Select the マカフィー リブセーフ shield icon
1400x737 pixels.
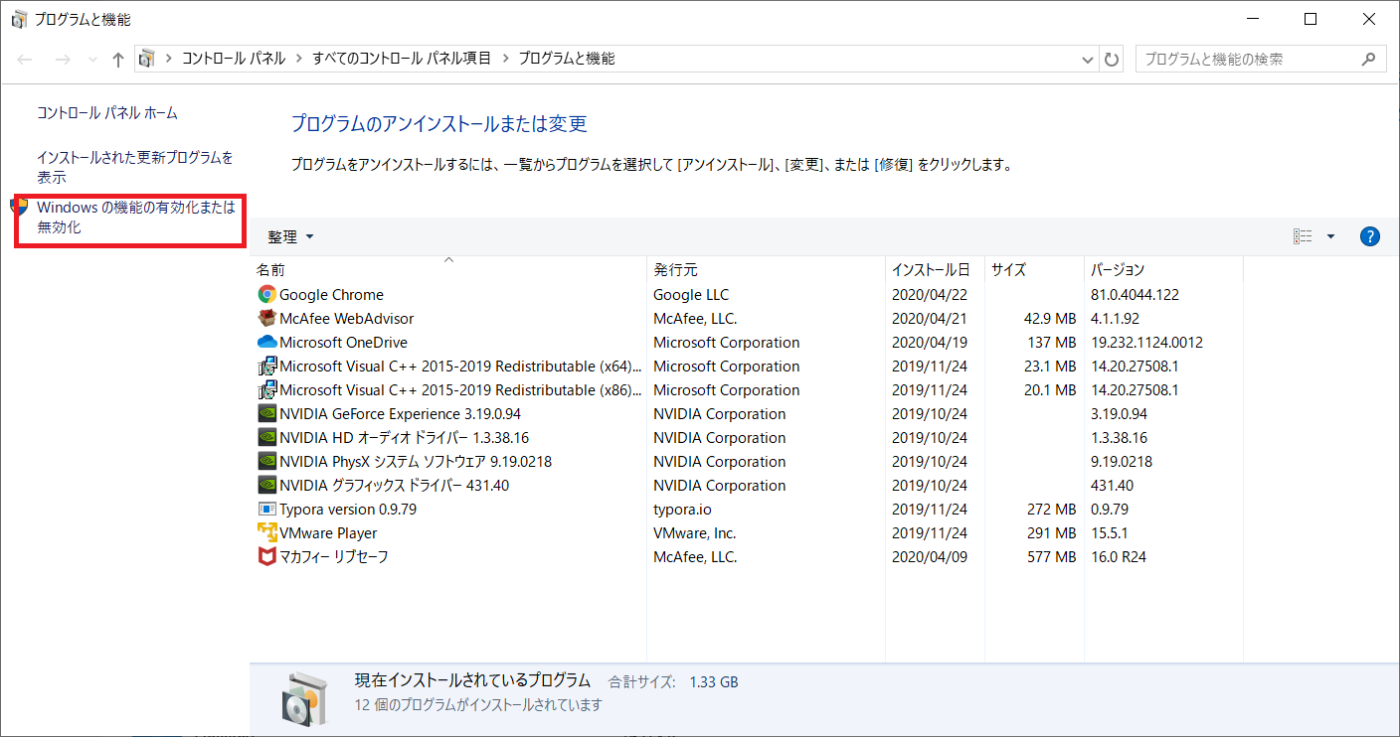point(267,557)
